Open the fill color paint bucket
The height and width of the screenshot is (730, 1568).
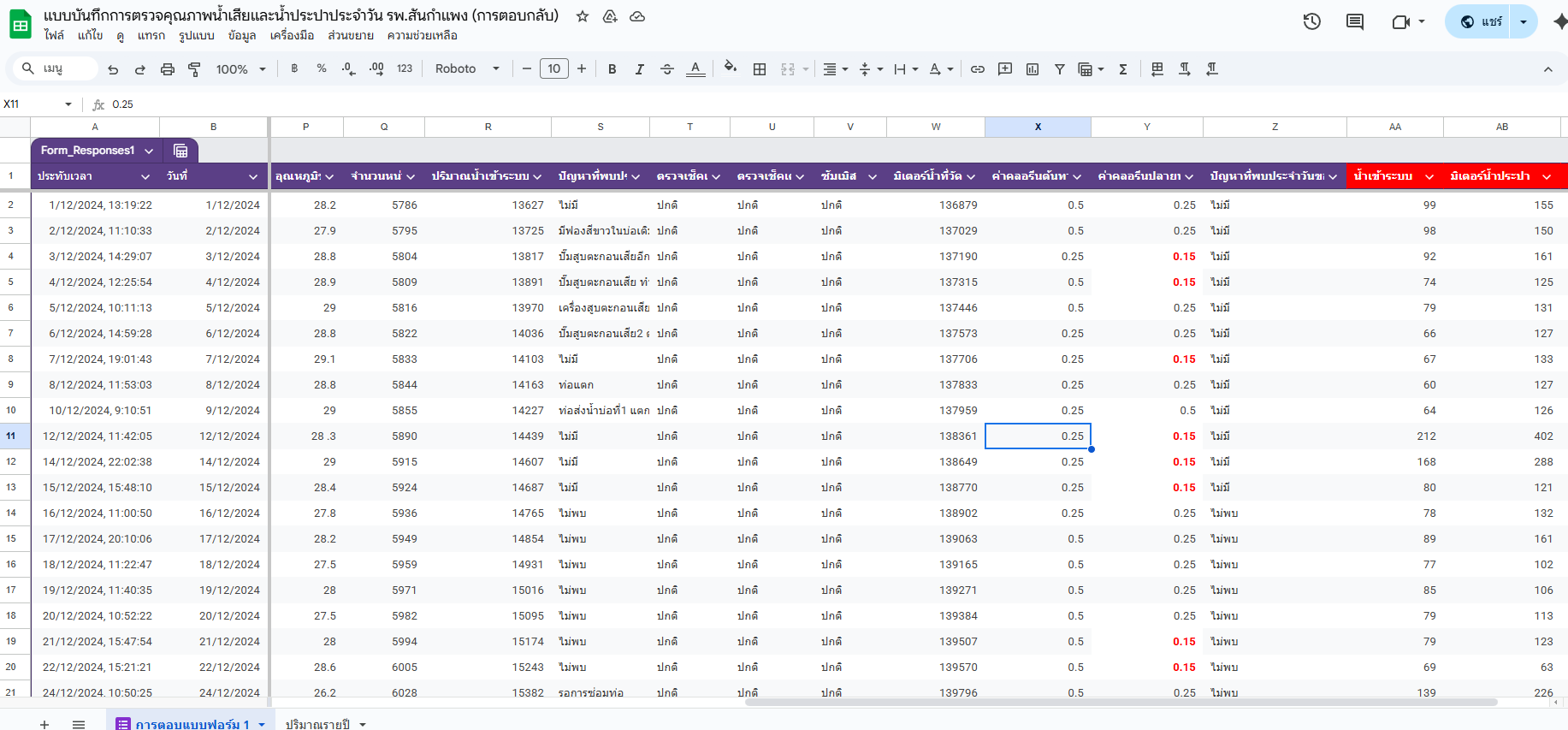point(730,68)
